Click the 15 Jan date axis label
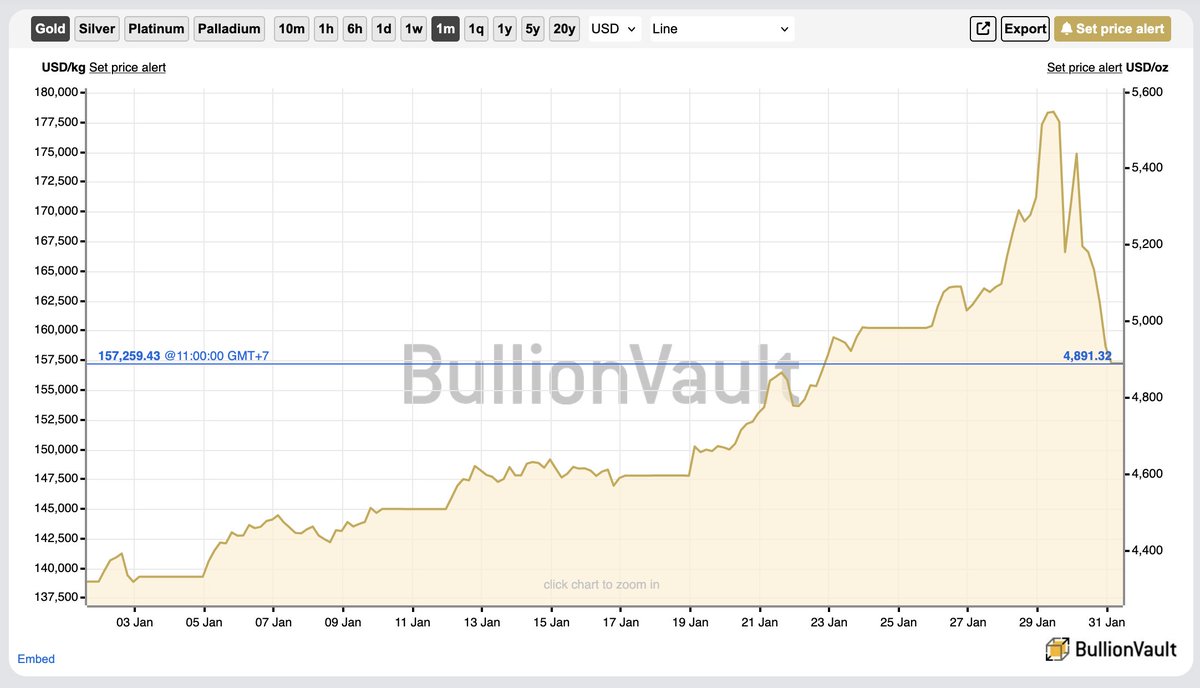Image resolution: width=1200 pixels, height=688 pixels. coord(551,622)
